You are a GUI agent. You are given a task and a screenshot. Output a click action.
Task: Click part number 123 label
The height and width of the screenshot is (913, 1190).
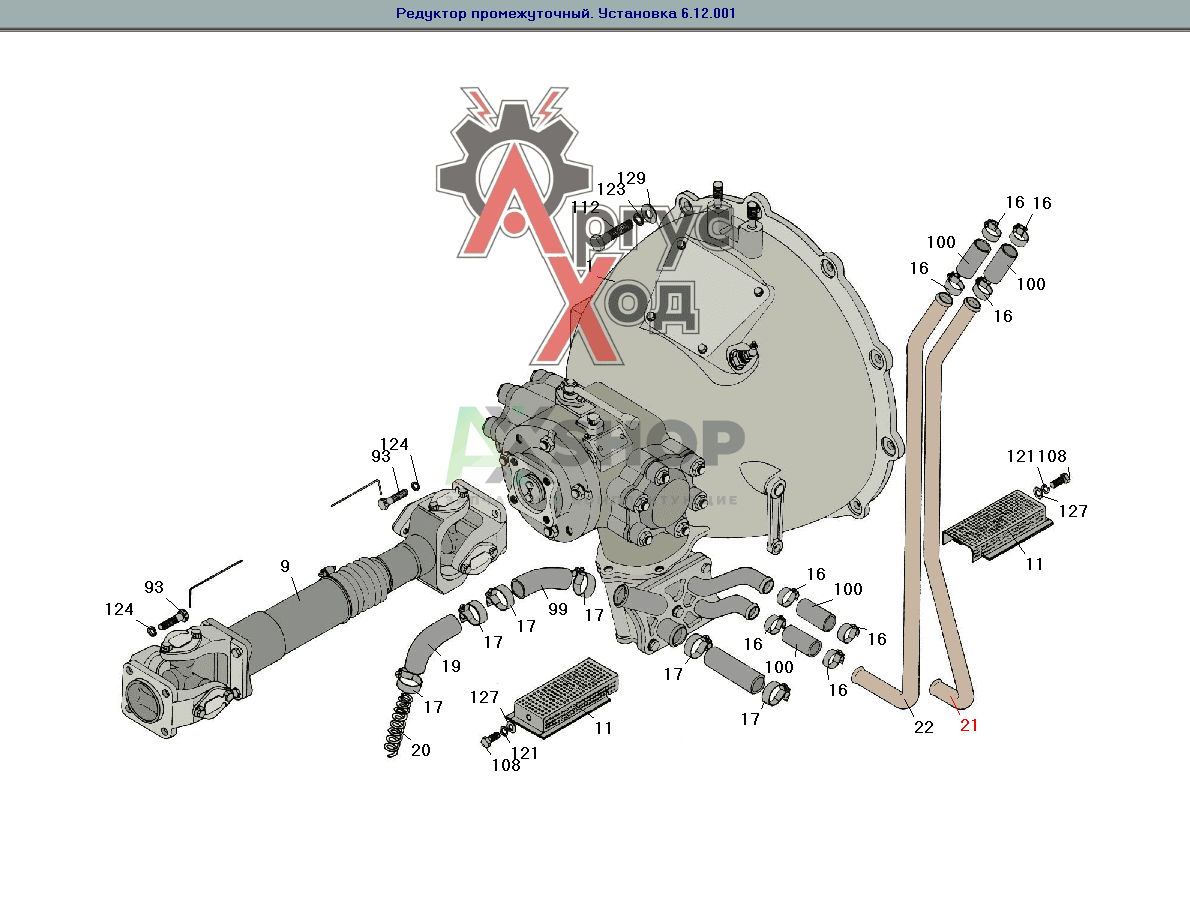[x=611, y=189]
